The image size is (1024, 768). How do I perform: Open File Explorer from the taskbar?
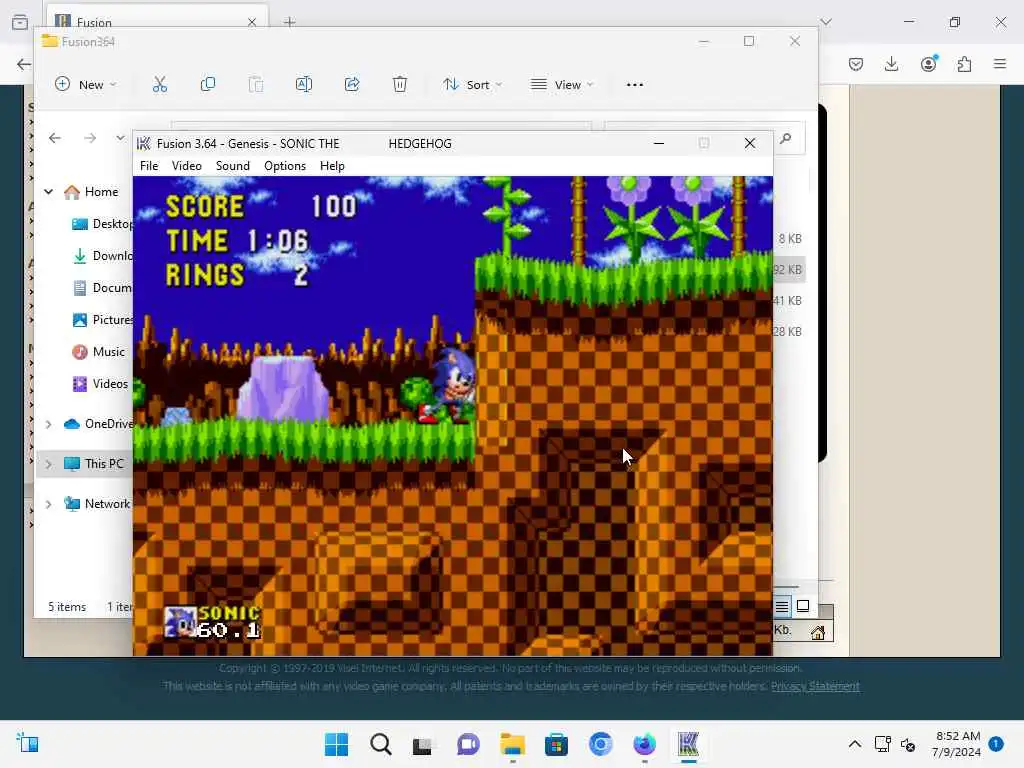pos(513,744)
